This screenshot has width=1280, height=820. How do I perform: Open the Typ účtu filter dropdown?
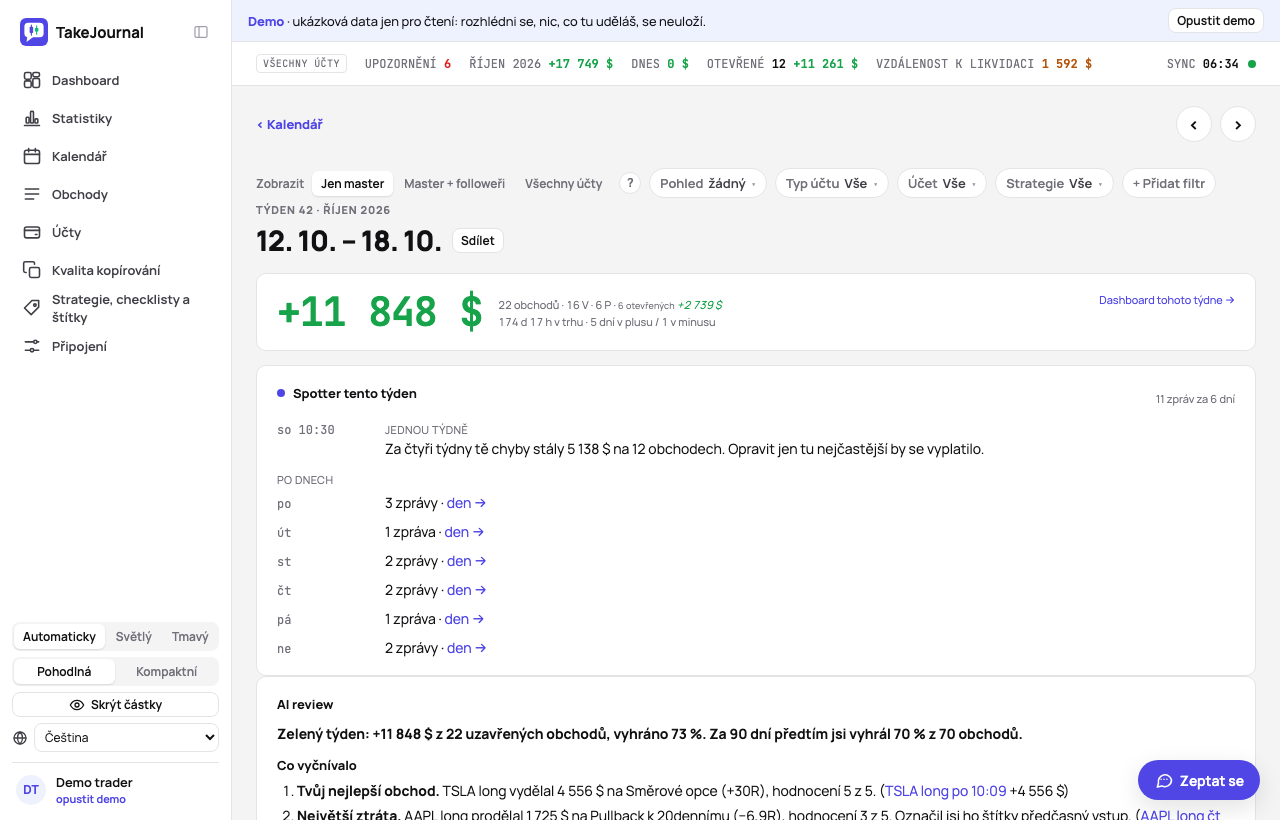(832, 184)
